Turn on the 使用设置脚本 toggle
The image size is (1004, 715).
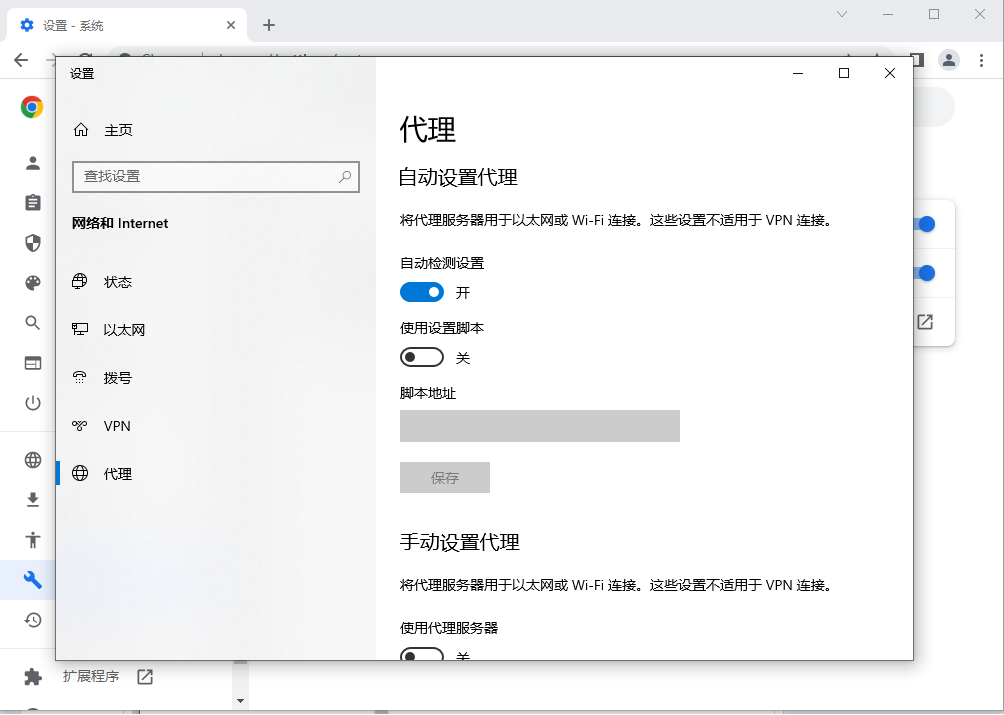point(422,357)
